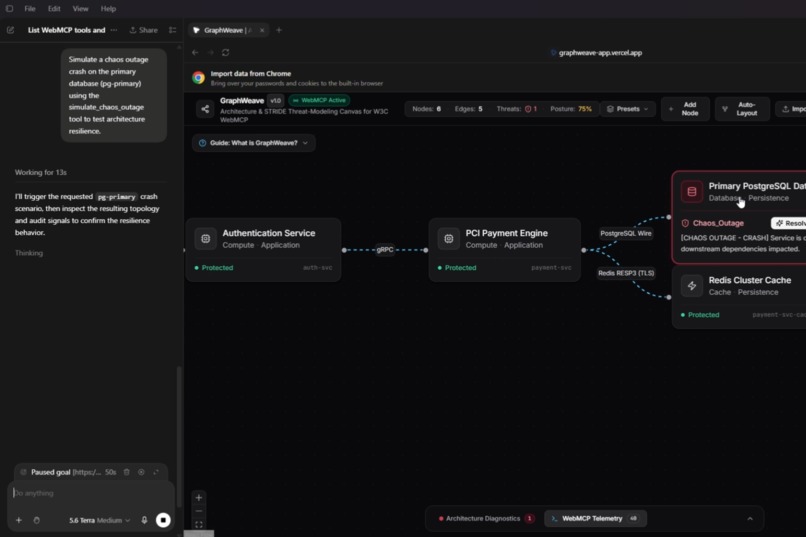The height and width of the screenshot is (537, 806).
Task: Go back in the built-in browser
Action: click(x=195, y=52)
